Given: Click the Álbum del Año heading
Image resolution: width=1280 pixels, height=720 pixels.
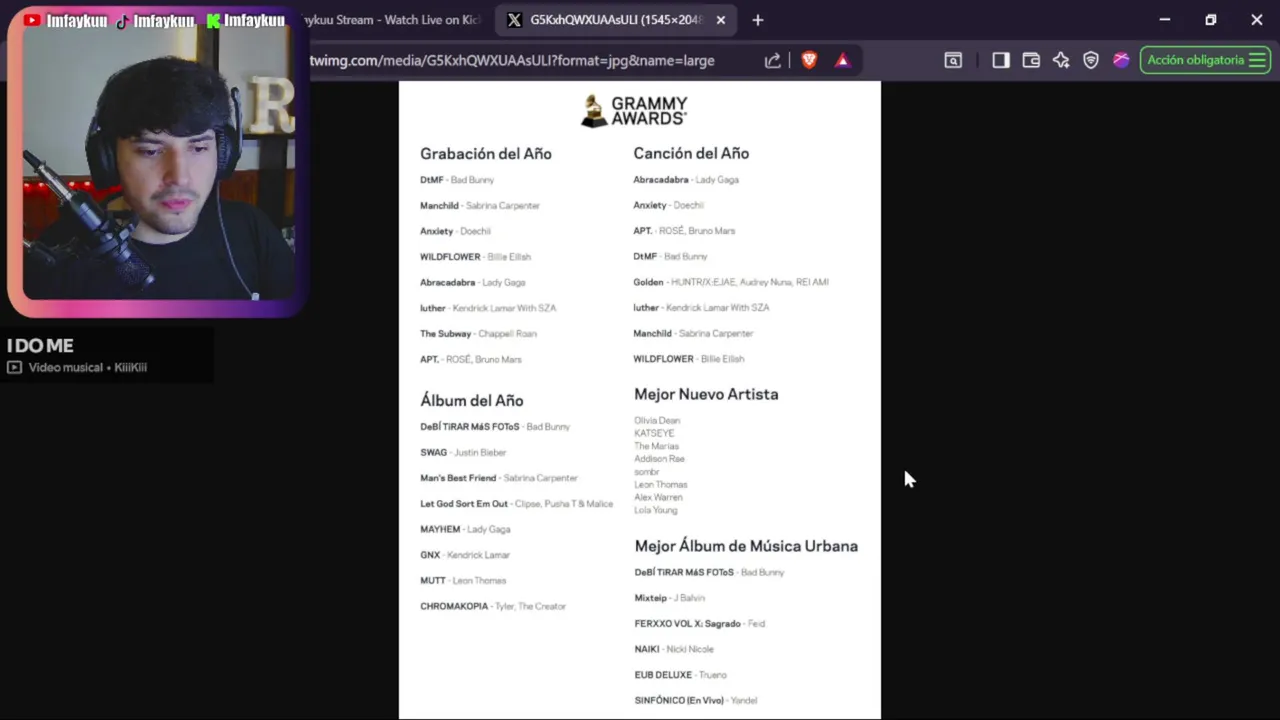Looking at the screenshot, I should pos(471,400).
